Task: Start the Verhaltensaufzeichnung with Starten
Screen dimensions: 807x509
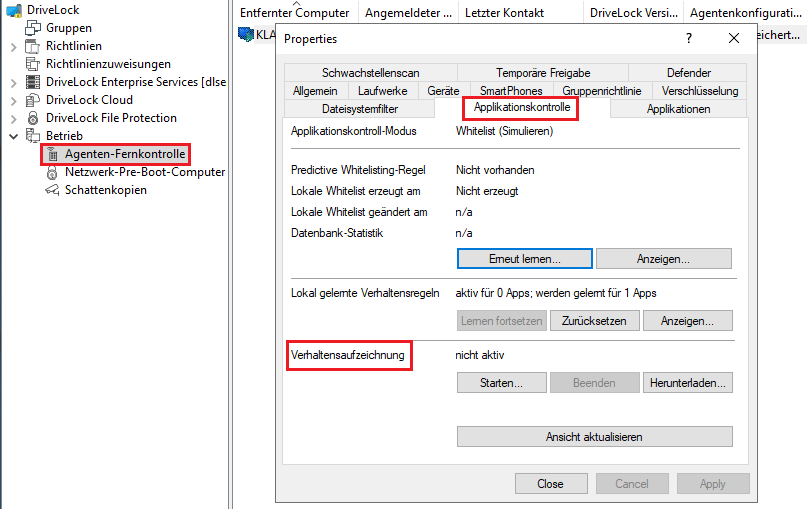Action: click(x=501, y=382)
